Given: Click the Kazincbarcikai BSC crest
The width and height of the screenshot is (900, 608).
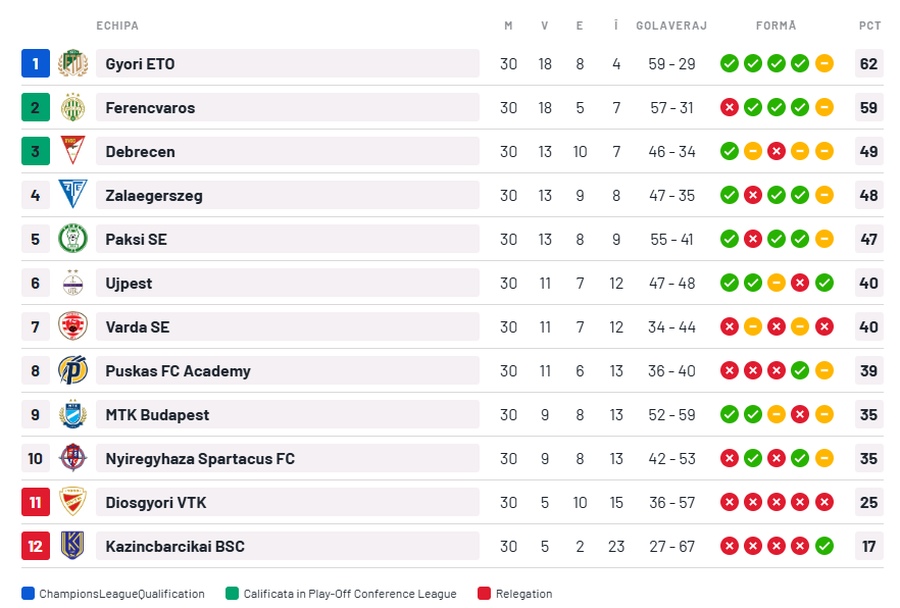Looking at the screenshot, I should click(x=72, y=546).
